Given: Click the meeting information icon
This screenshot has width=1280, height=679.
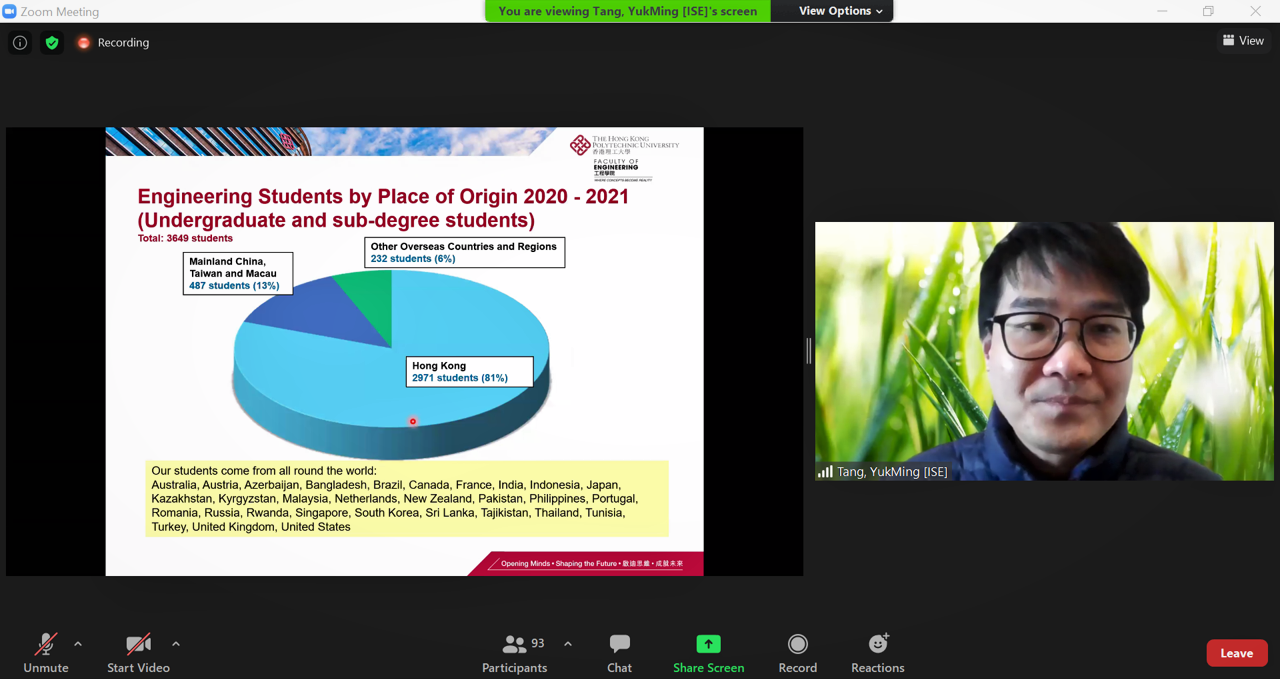Looking at the screenshot, I should [x=20, y=43].
